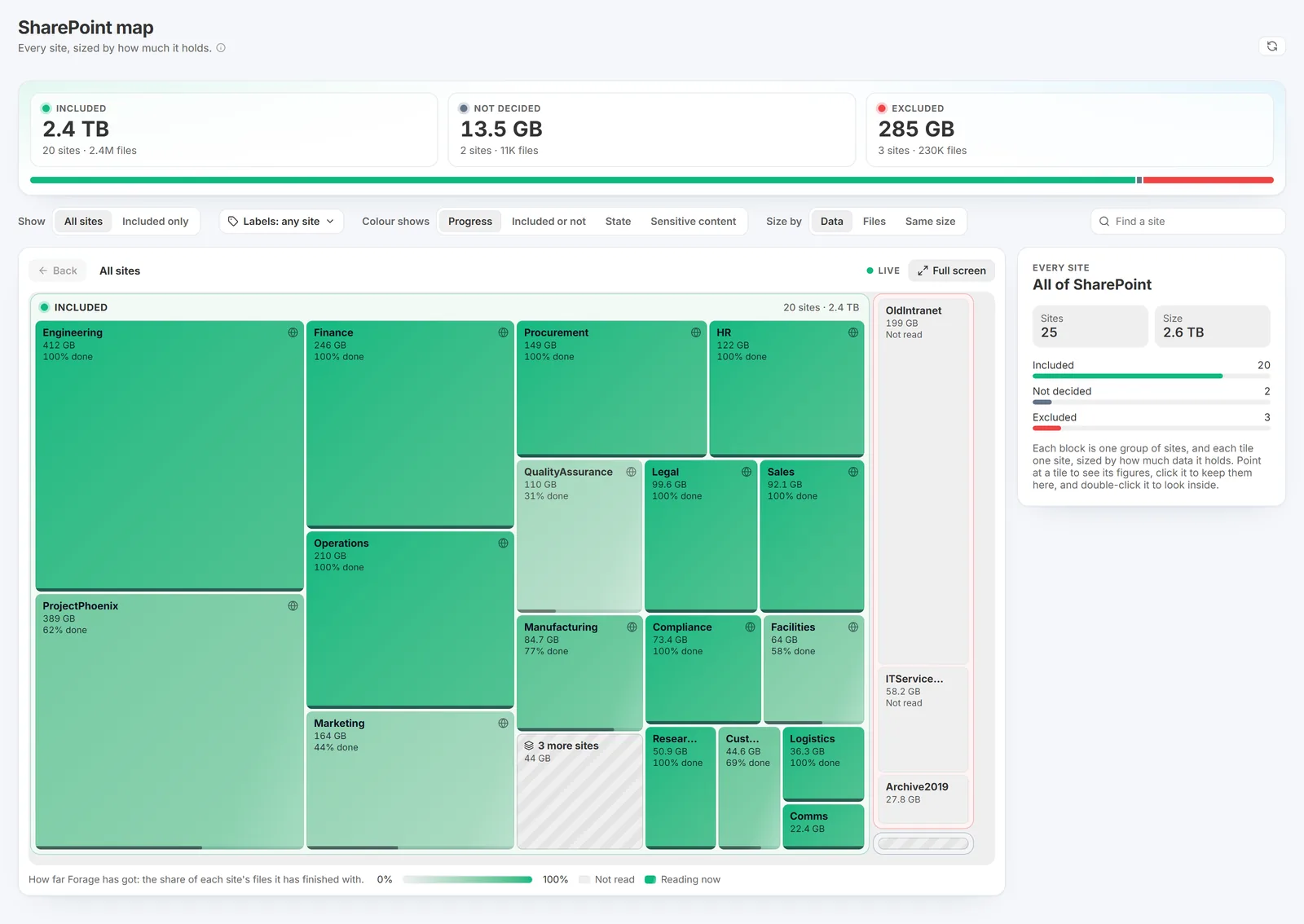
Task: Go Back in the map view
Action: click(58, 271)
